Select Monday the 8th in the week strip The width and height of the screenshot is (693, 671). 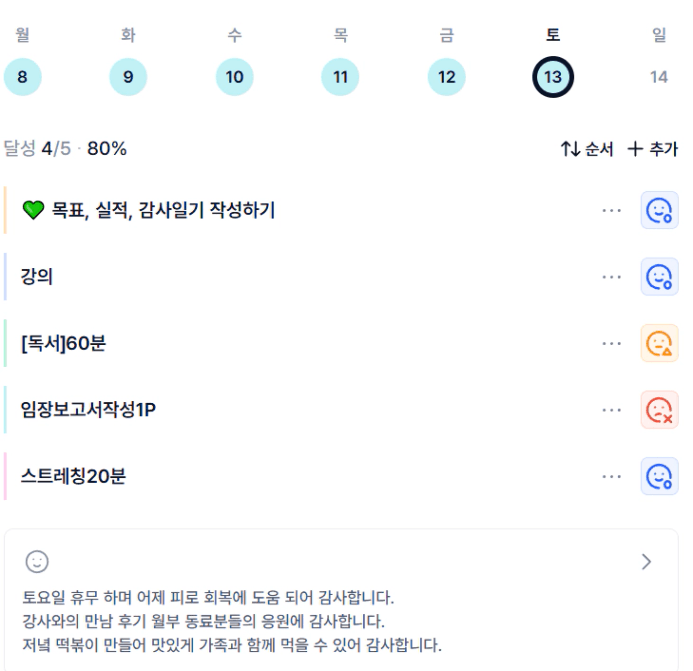pos(22,77)
